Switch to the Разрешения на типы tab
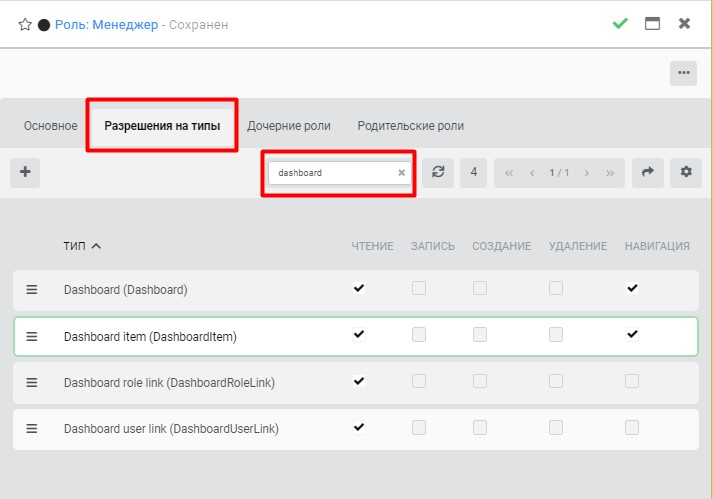This screenshot has height=499, width=713. tap(162, 126)
